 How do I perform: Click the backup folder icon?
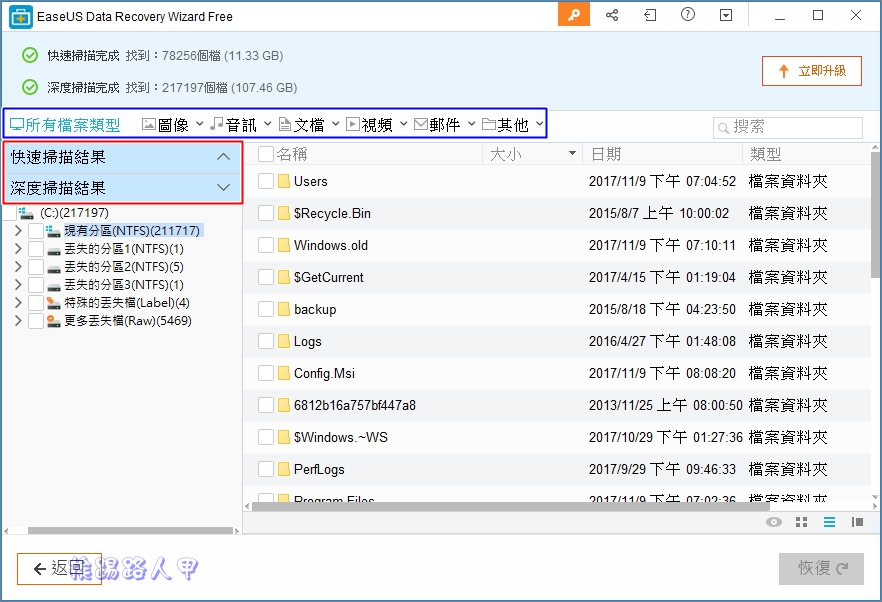[284, 309]
